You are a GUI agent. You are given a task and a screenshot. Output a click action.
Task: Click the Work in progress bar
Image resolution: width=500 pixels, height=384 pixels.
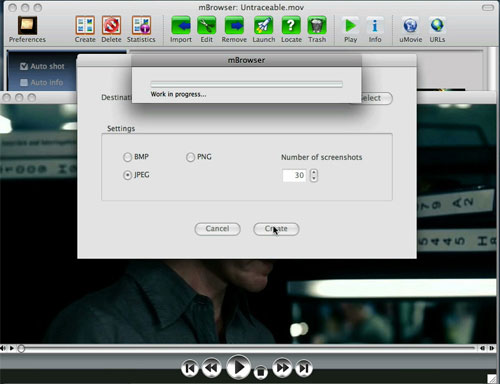[x=247, y=84]
